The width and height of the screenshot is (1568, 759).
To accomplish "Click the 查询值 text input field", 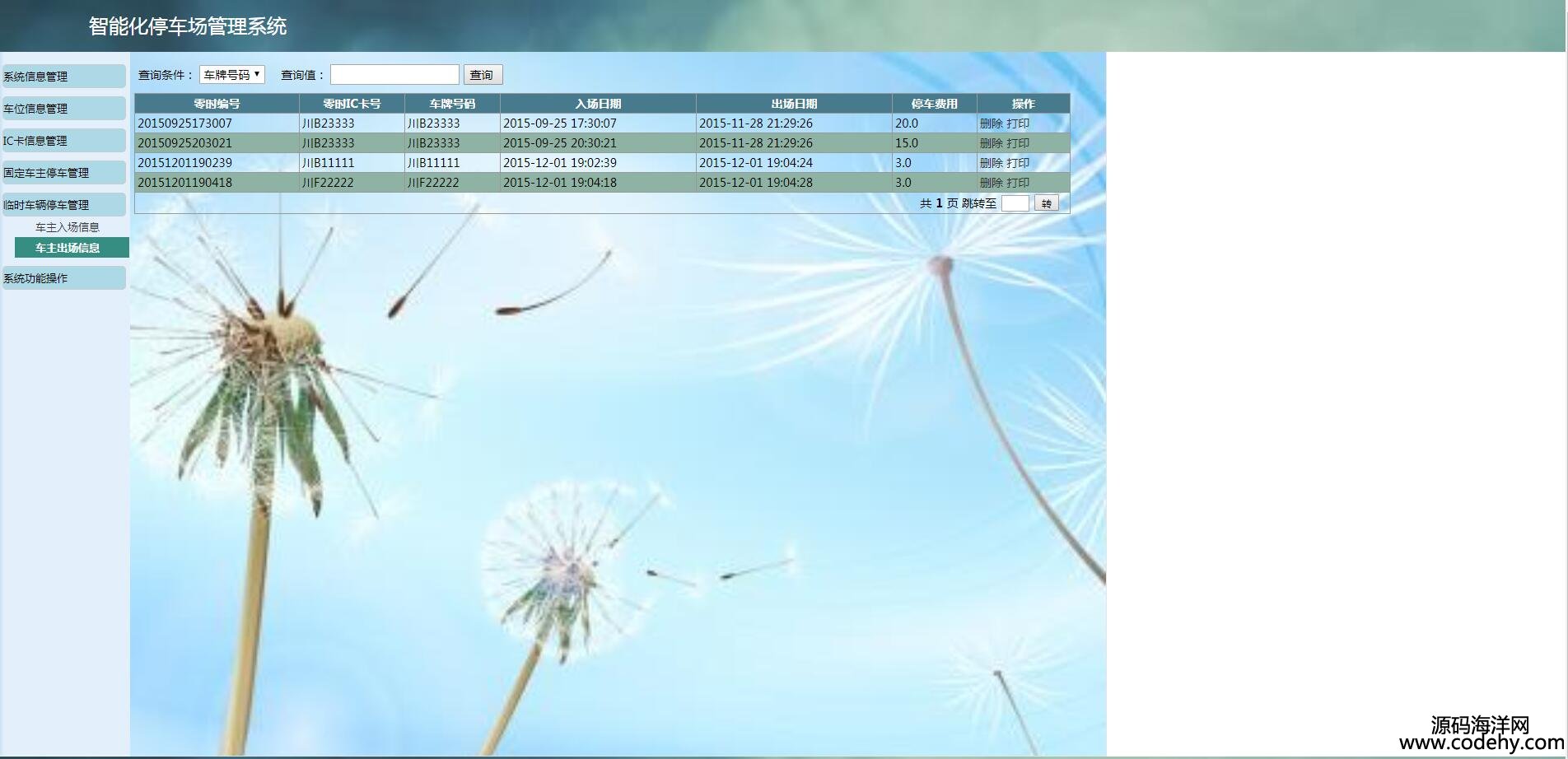I will tap(394, 75).
